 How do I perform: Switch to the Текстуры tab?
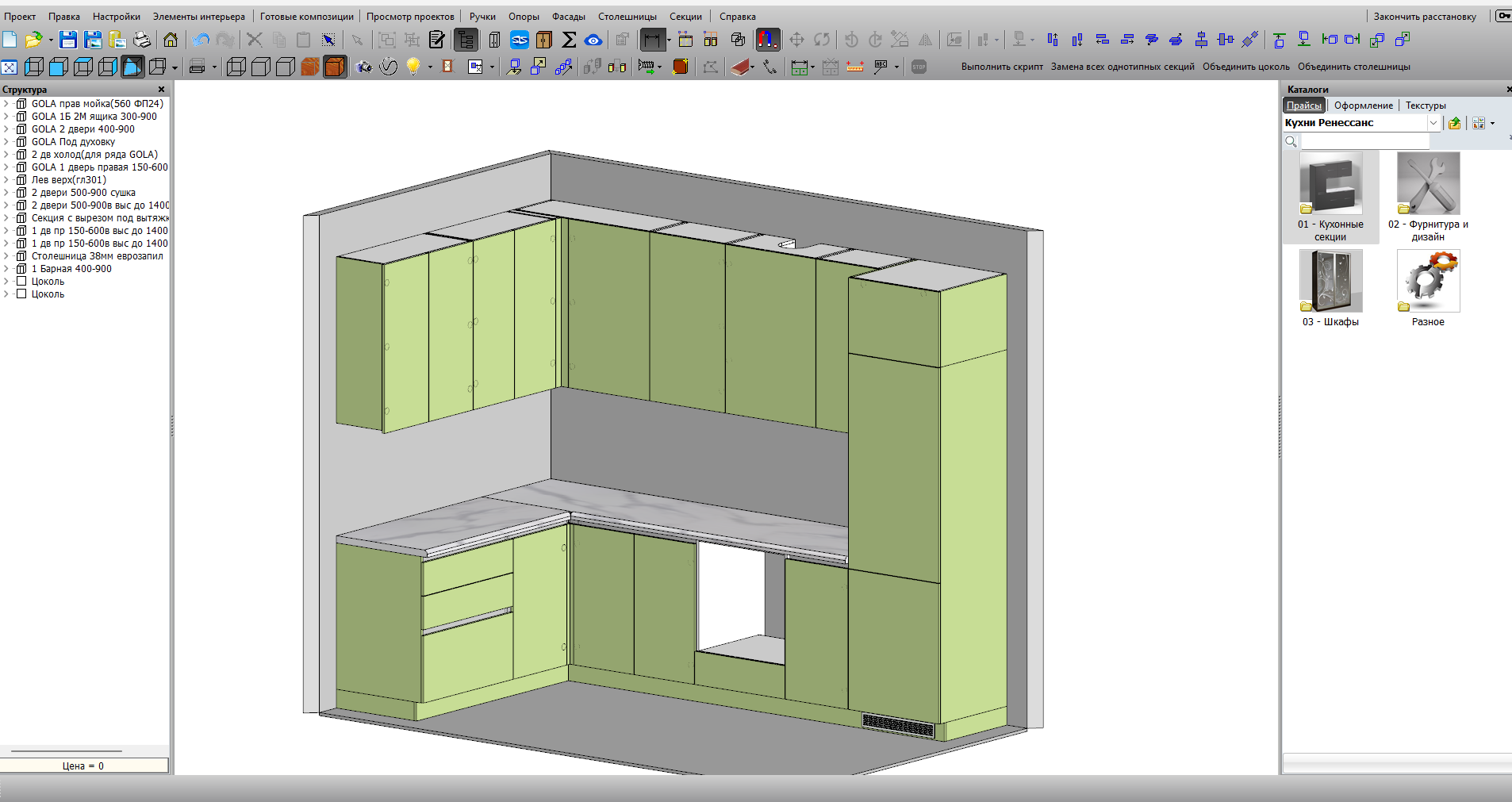tap(1425, 106)
